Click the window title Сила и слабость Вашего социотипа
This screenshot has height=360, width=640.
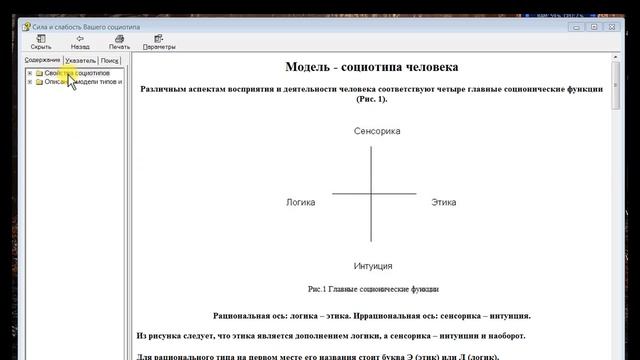(x=86, y=27)
